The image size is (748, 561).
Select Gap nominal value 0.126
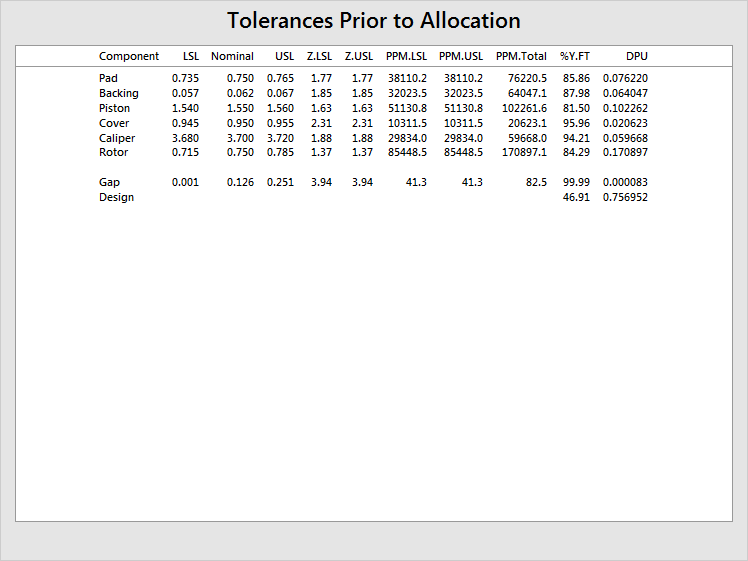[x=240, y=183]
